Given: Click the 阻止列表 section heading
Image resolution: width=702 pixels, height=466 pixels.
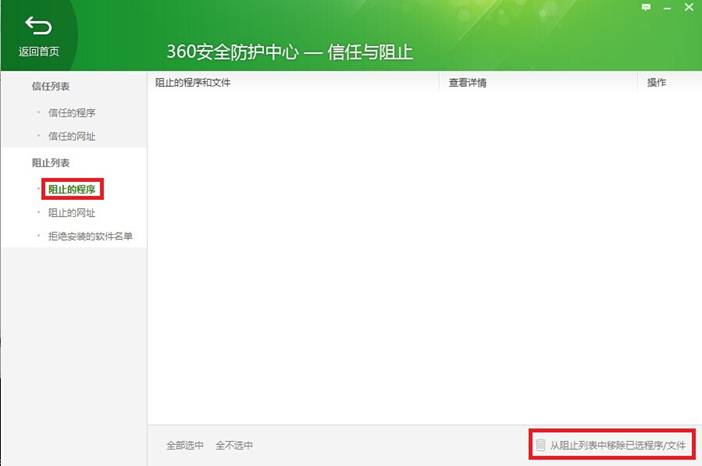Looking at the screenshot, I should (51, 162).
